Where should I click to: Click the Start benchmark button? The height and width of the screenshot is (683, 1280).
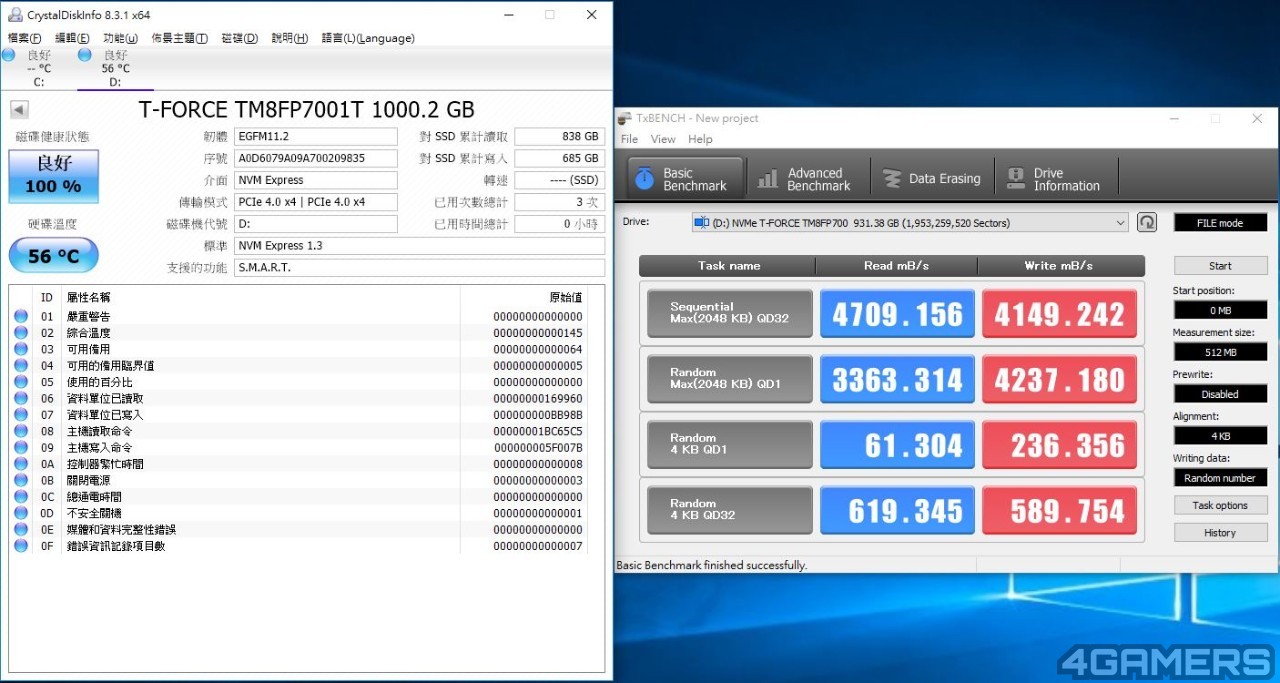(1220, 266)
